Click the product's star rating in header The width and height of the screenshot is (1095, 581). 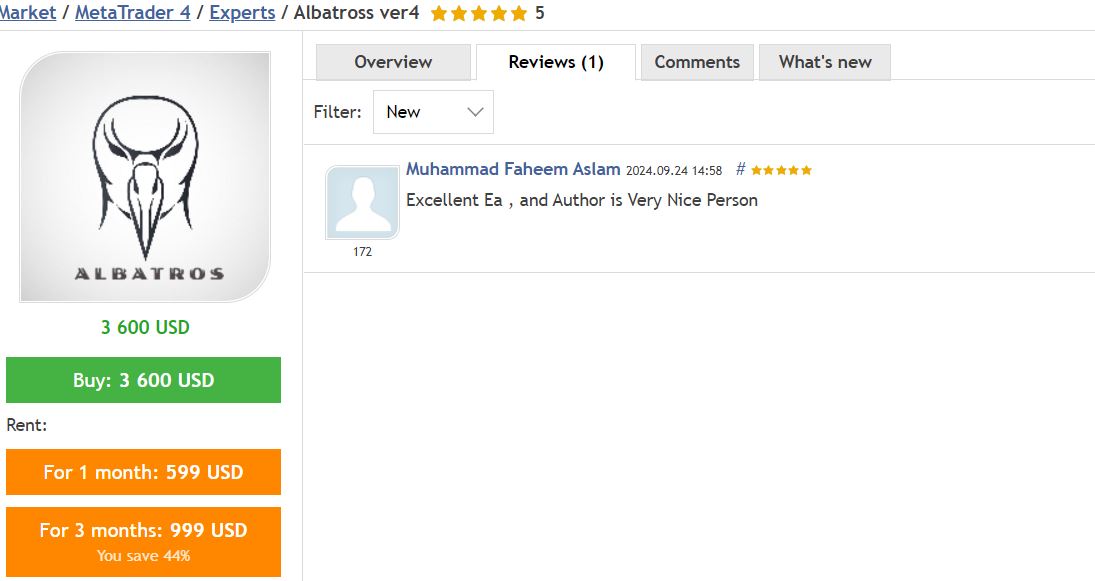[x=478, y=14]
